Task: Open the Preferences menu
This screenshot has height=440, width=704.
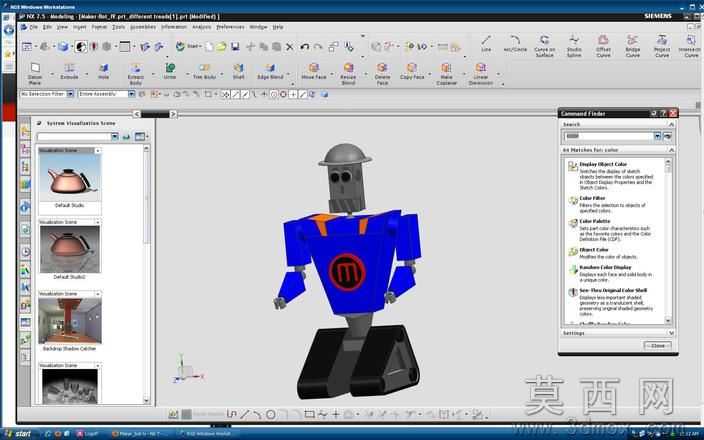Action: point(230,27)
